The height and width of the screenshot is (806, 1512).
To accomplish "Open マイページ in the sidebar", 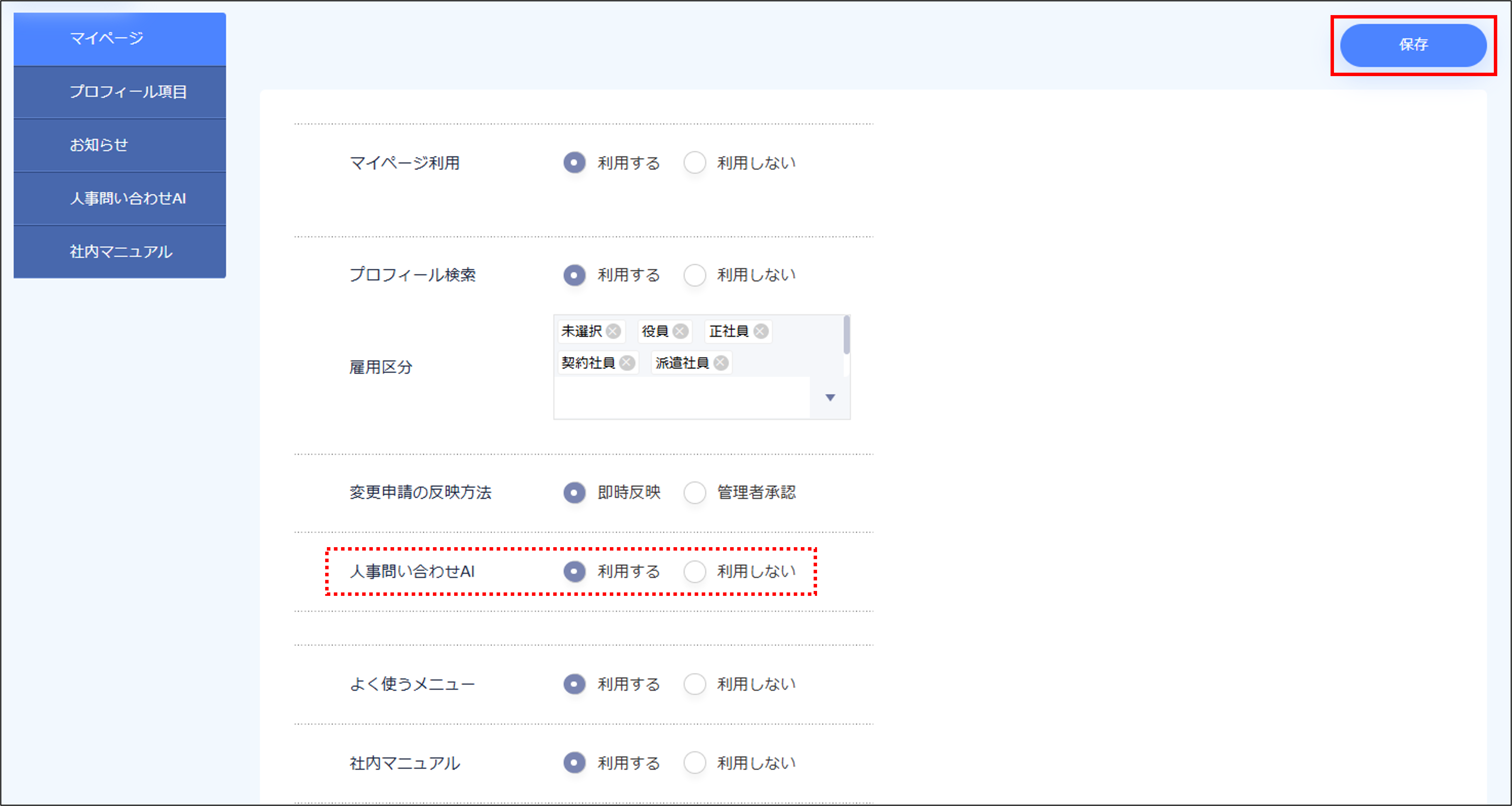I will click(120, 39).
